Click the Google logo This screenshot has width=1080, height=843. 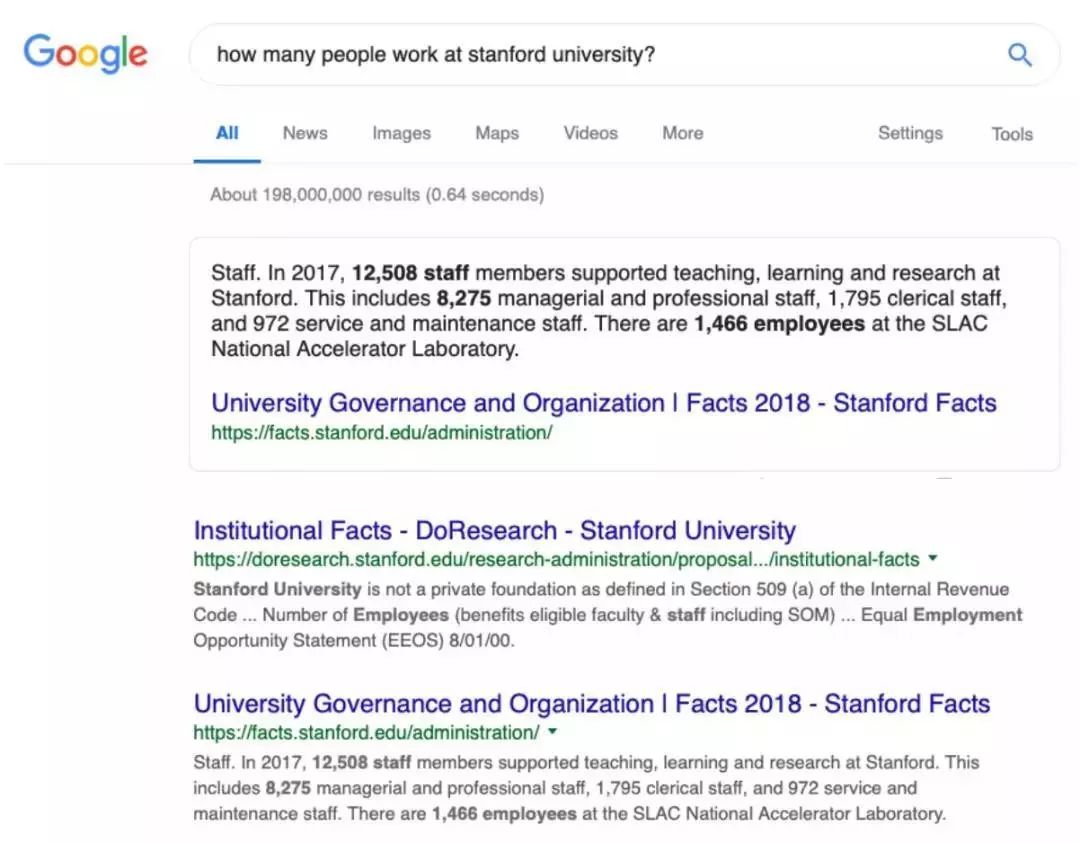pyautogui.click(x=85, y=53)
